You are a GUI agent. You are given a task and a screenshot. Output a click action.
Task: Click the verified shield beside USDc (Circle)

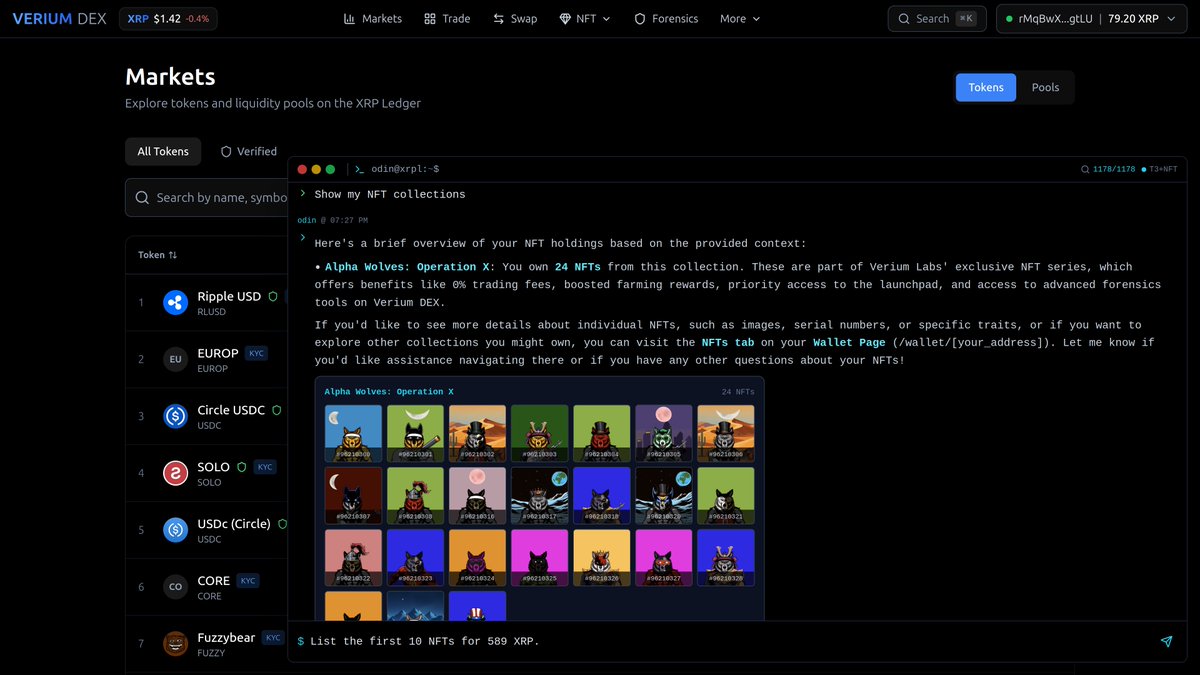[283, 523]
